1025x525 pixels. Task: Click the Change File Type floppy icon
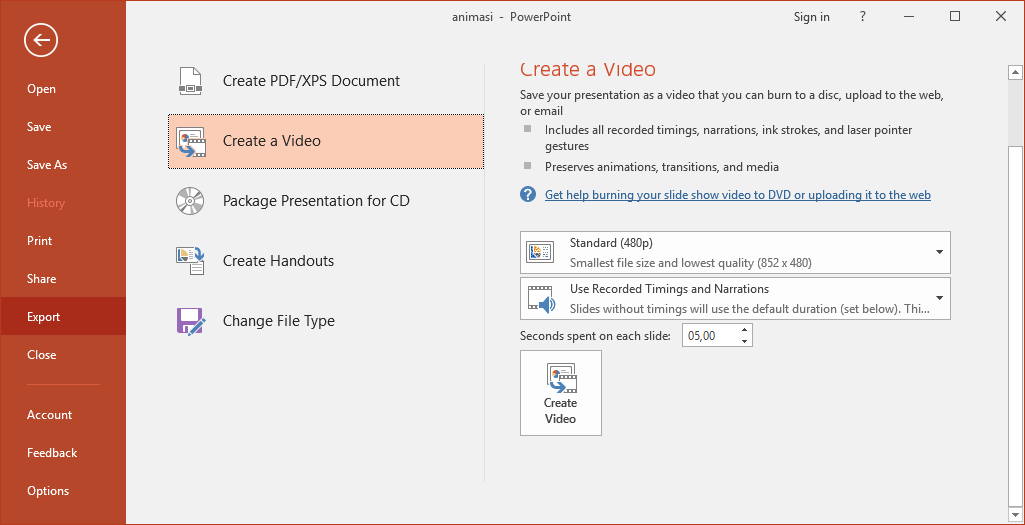(x=190, y=321)
